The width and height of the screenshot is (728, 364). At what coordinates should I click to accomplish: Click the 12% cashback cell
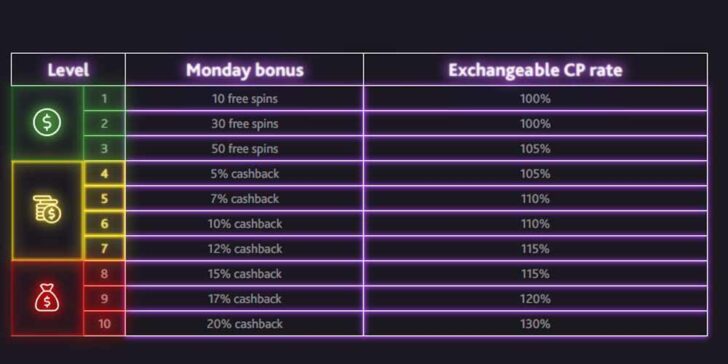point(245,248)
